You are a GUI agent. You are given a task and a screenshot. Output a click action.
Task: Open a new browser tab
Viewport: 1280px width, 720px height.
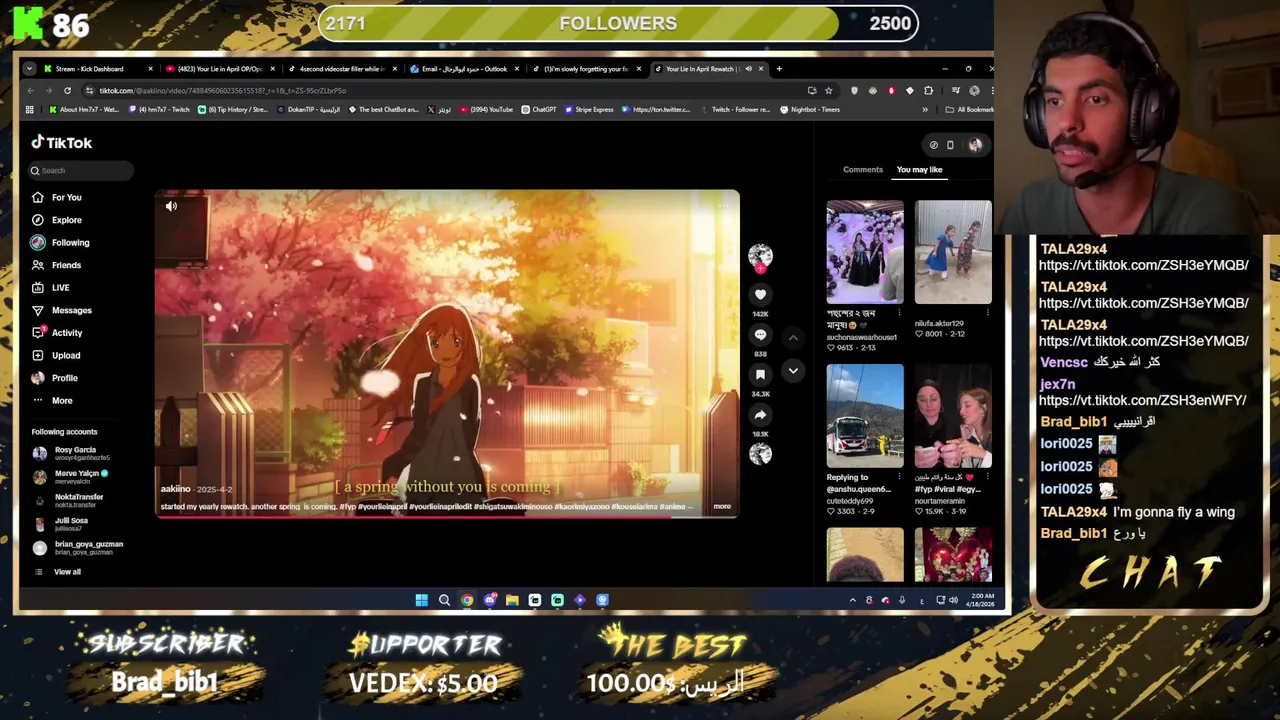click(779, 69)
